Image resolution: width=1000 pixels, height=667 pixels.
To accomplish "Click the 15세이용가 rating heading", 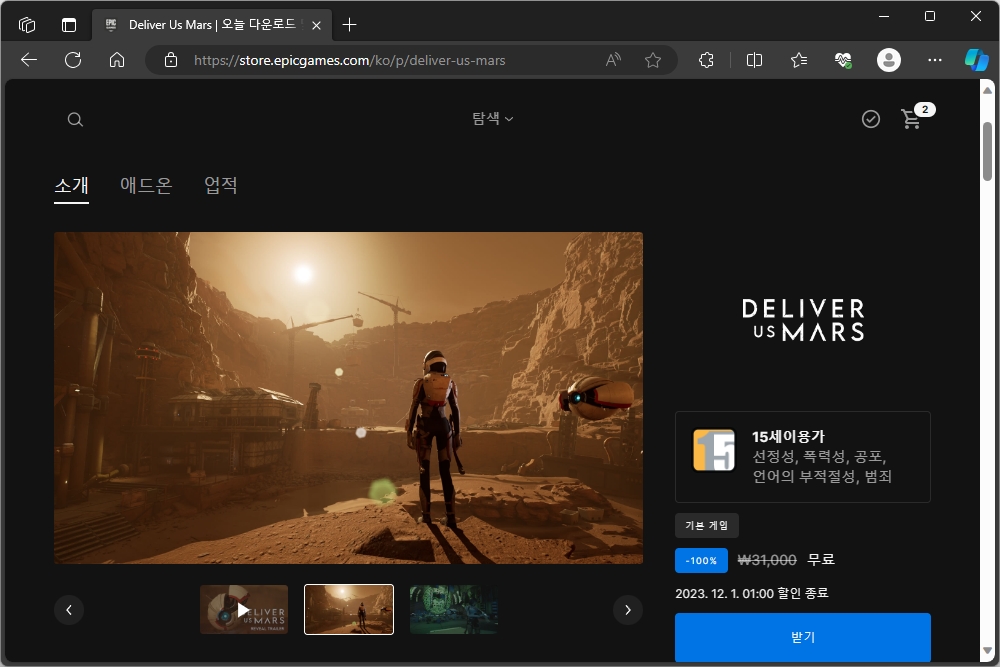I will [x=788, y=437].
